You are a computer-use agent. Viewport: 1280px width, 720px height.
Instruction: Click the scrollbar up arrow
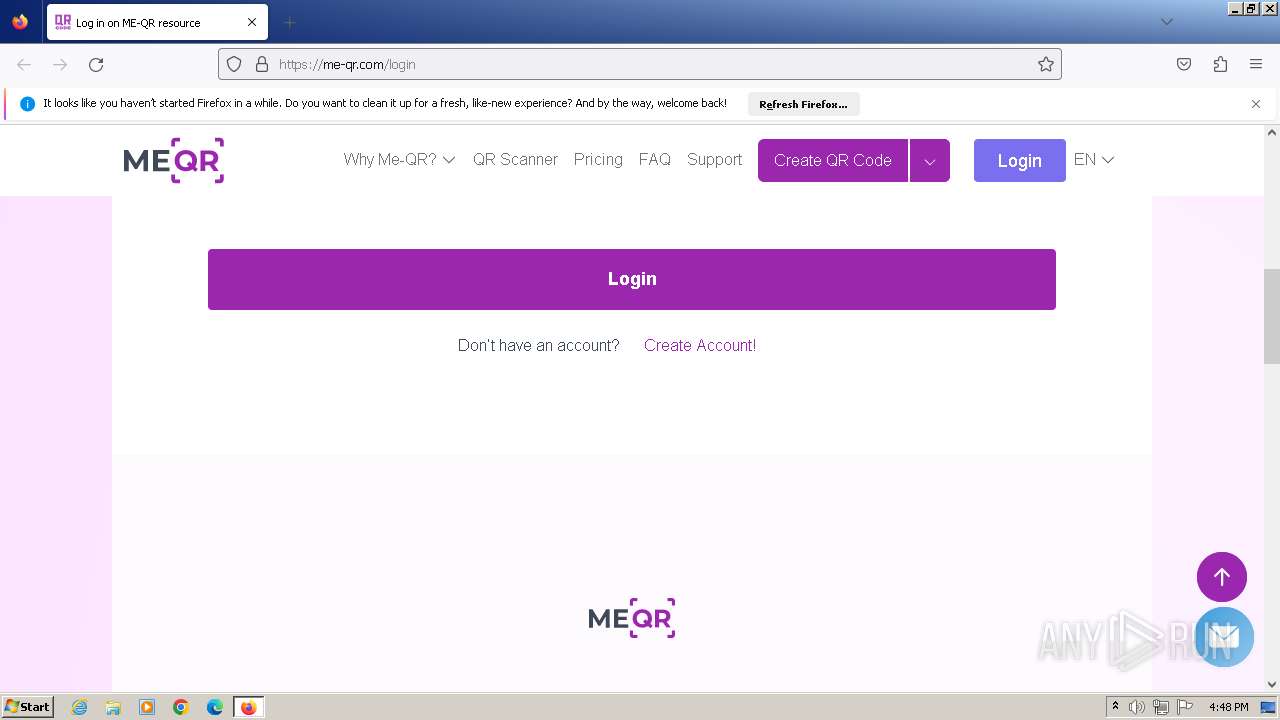pyautogui.click(x=1272, y=132)
